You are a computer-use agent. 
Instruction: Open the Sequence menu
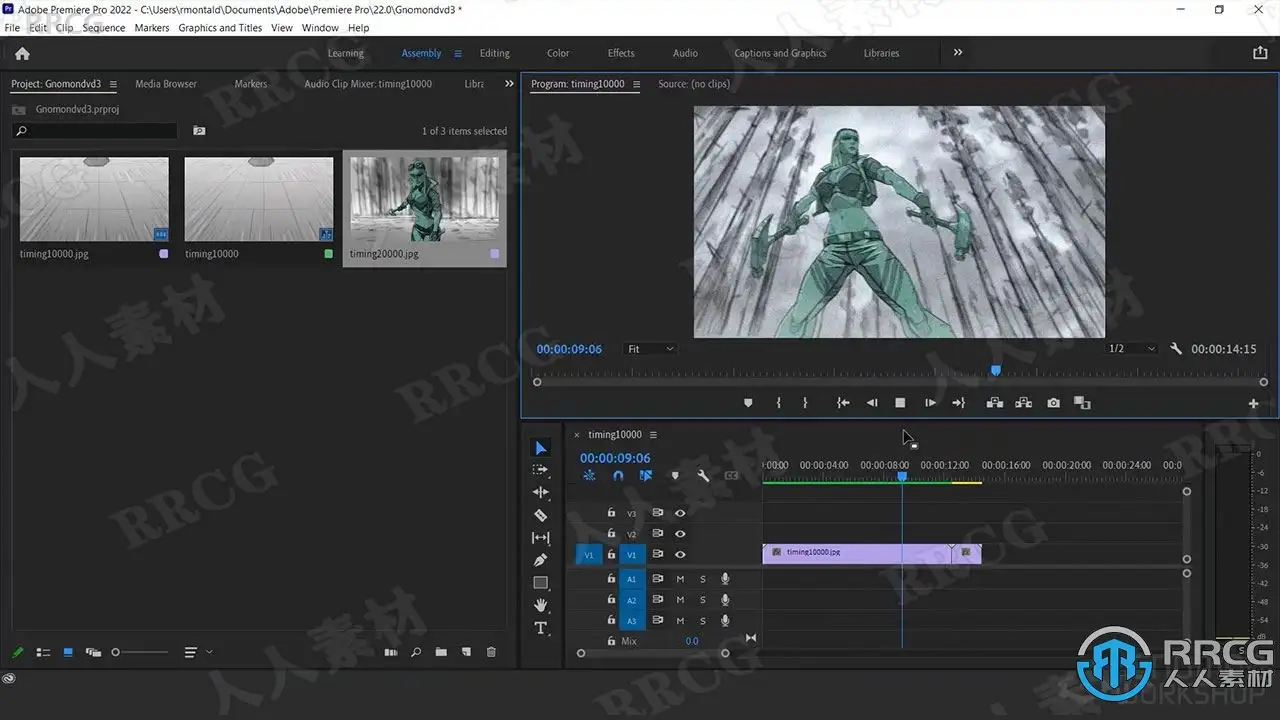point(103,28)
